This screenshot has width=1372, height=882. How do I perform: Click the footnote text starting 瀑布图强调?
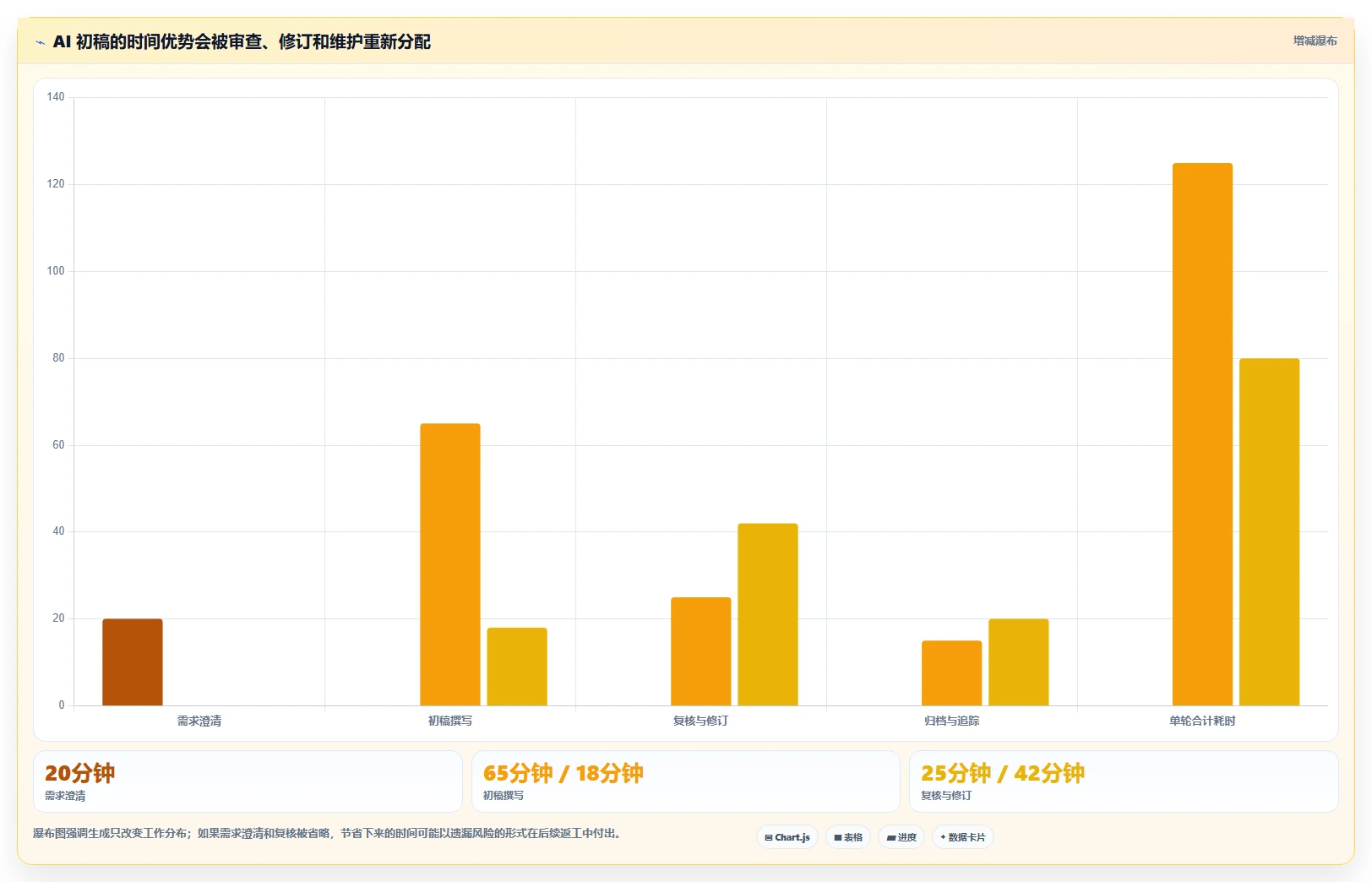pyautogui.click(x=327, y=834)
